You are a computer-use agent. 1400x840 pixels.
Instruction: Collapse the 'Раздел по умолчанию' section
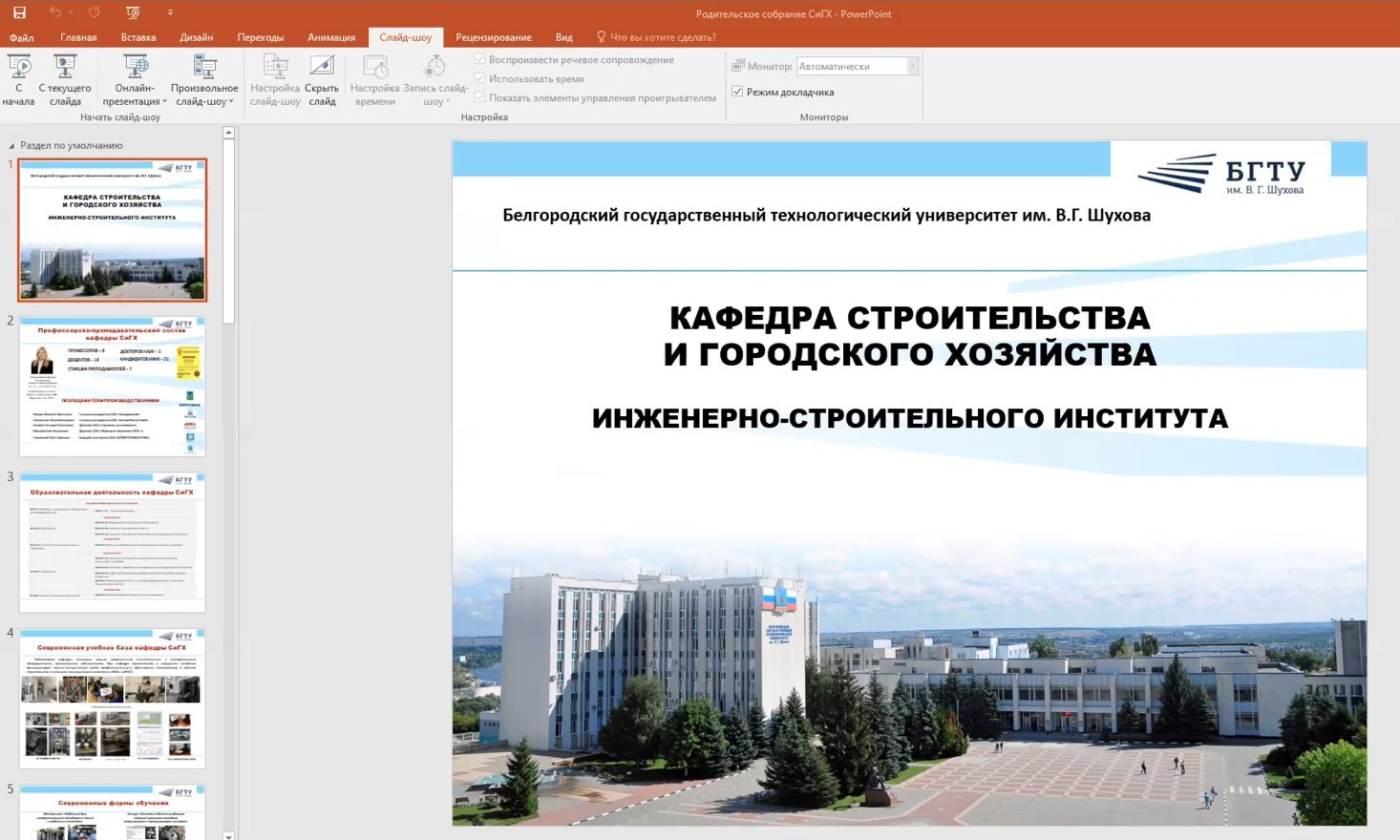point(11,146)
